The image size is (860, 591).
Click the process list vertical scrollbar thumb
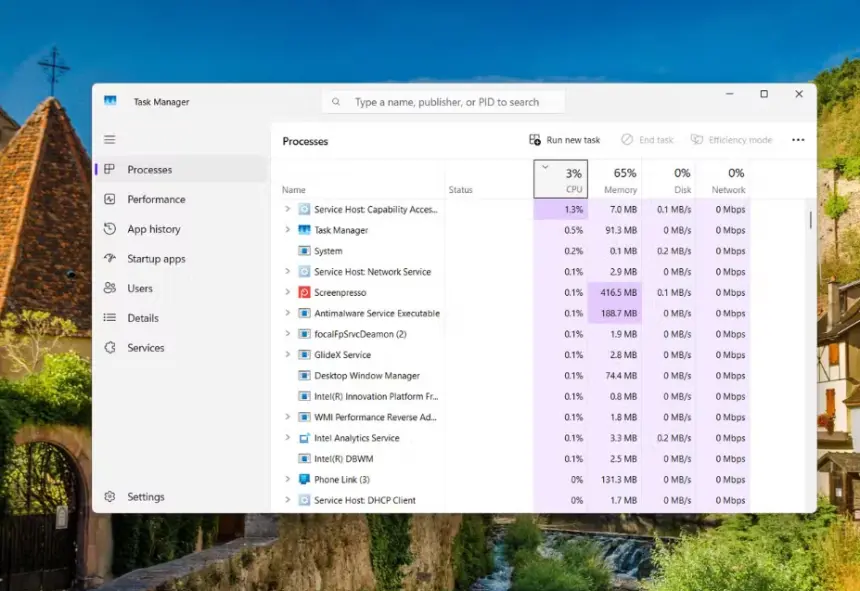point(810,220)
